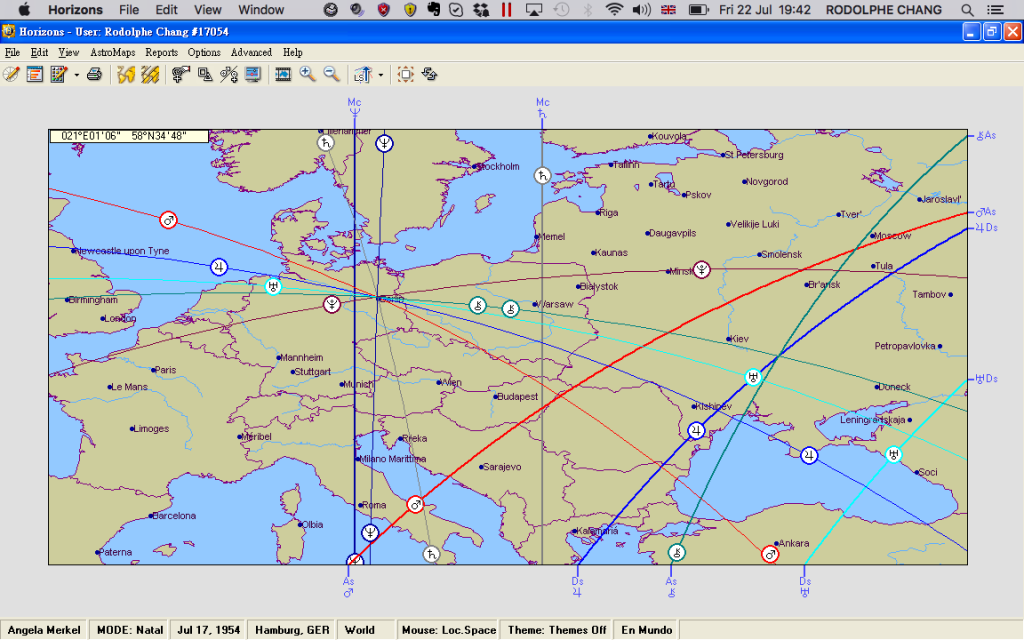
Task: Click the Paris city label on map
Action: [x=165, y=370]
